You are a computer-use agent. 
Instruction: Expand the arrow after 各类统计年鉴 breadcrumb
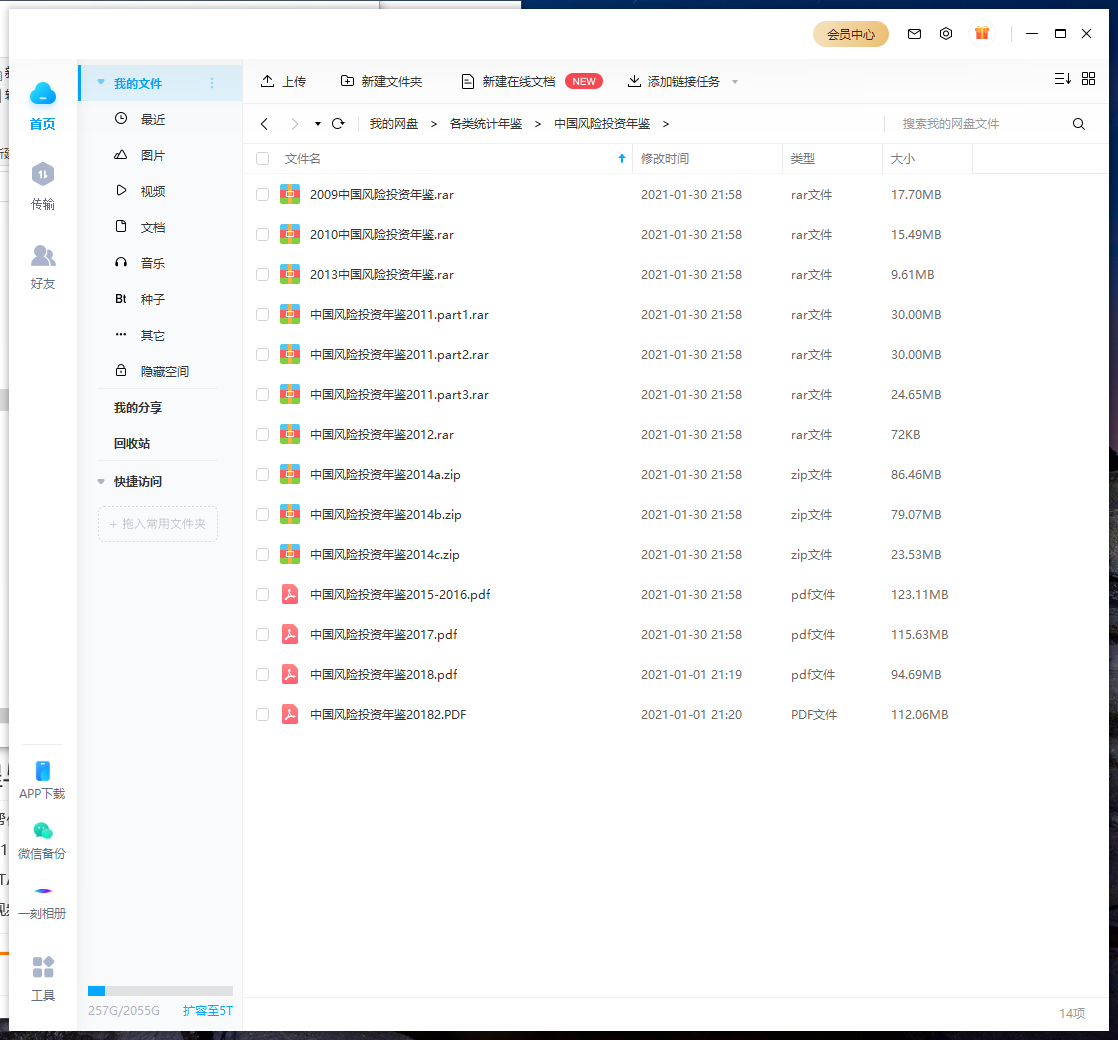[x=538, y=124]
